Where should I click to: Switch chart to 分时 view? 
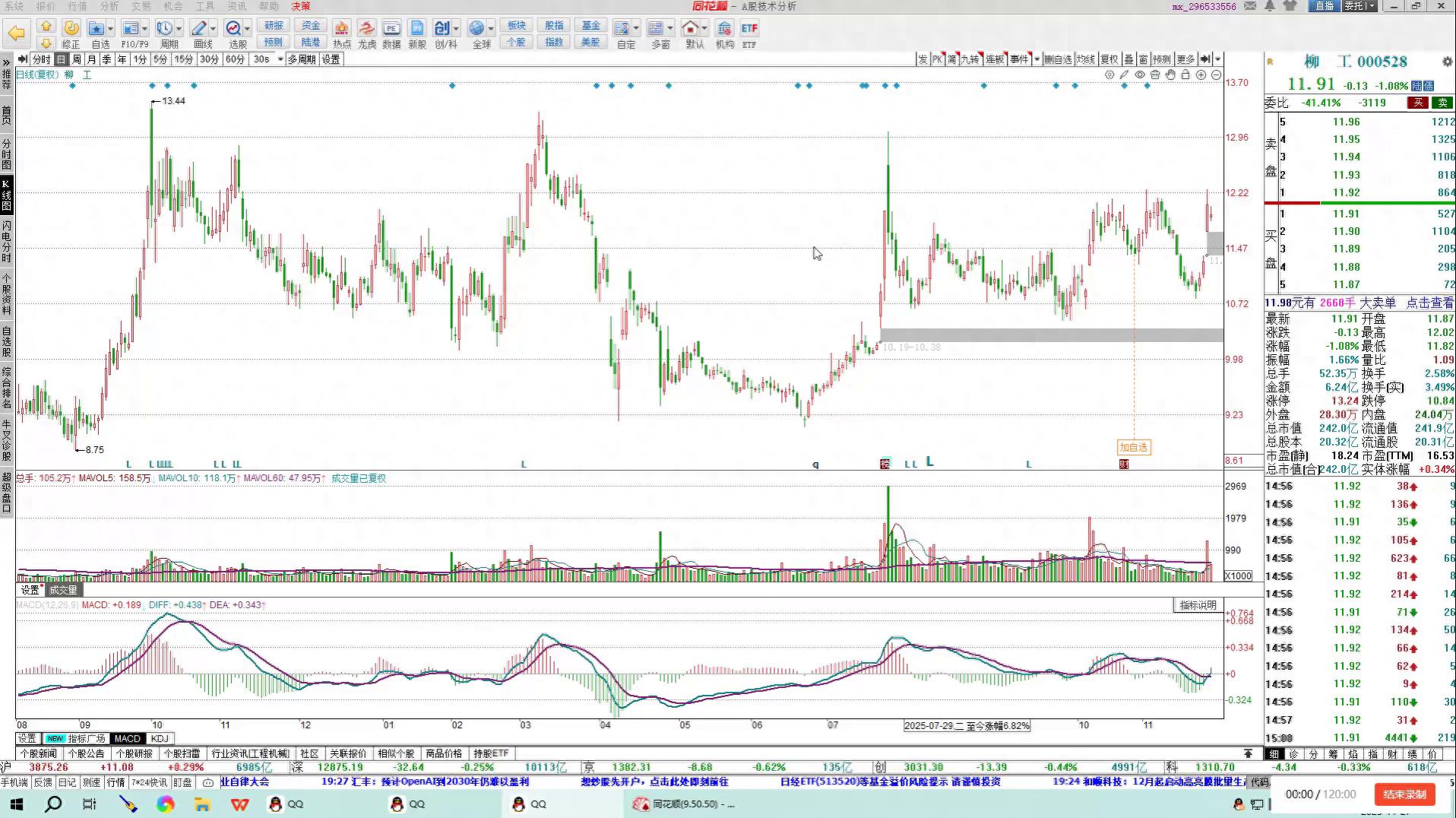tap(41, 59)
